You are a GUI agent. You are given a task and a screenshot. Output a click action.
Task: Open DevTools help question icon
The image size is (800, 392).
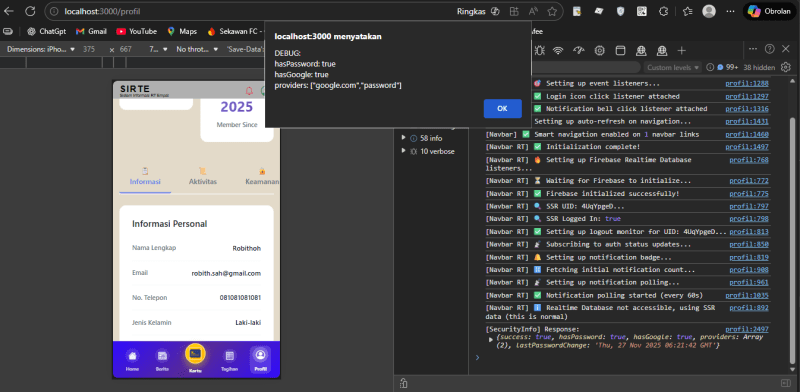[770, 48]
